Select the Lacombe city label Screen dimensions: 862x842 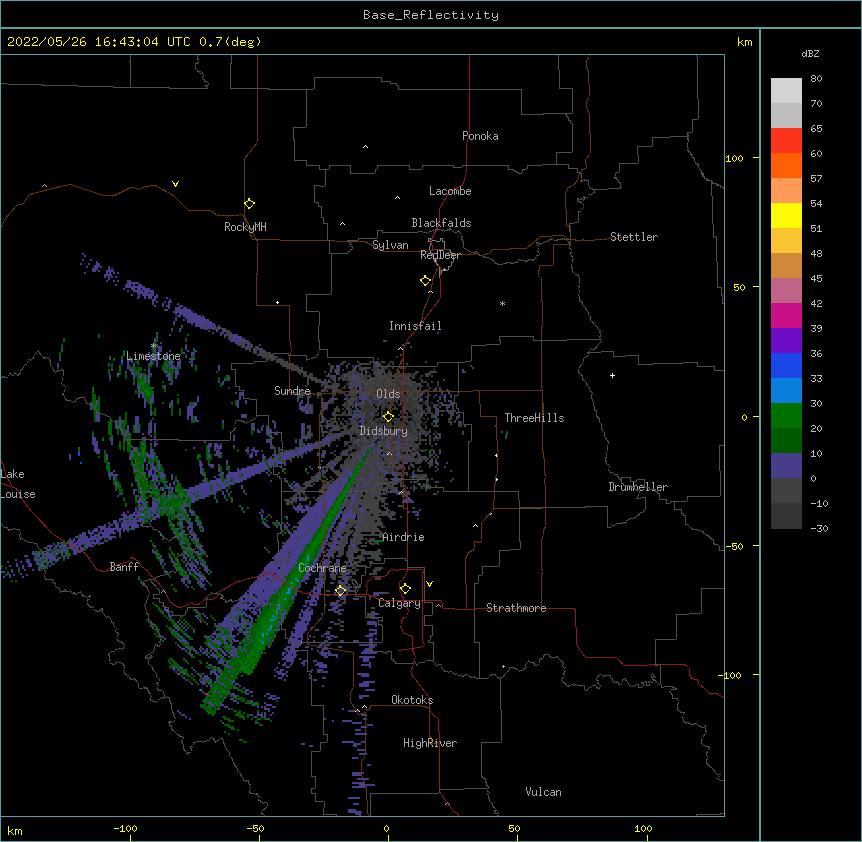[450, 191]
